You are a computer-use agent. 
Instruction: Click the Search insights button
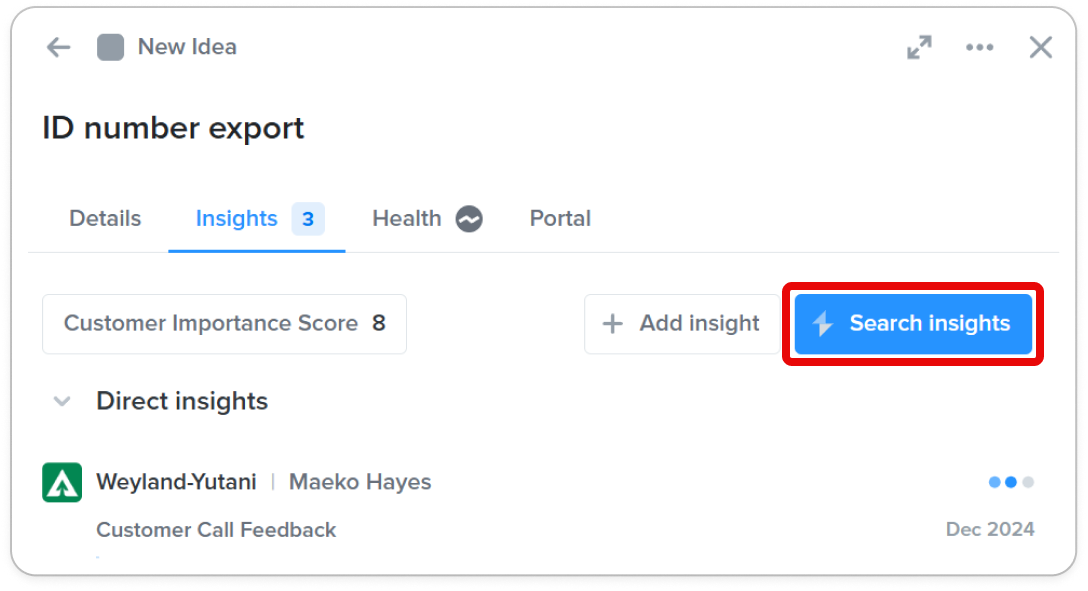[913, 324]
